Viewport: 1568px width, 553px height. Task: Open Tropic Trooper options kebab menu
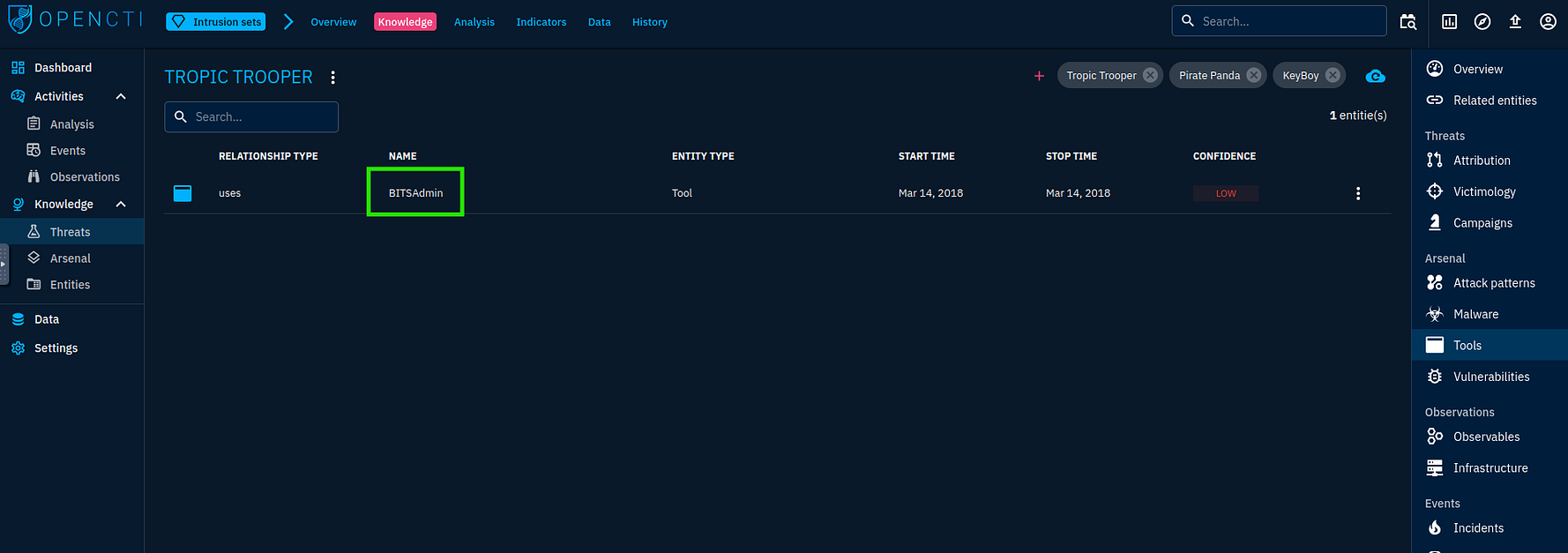click(332, 78)
